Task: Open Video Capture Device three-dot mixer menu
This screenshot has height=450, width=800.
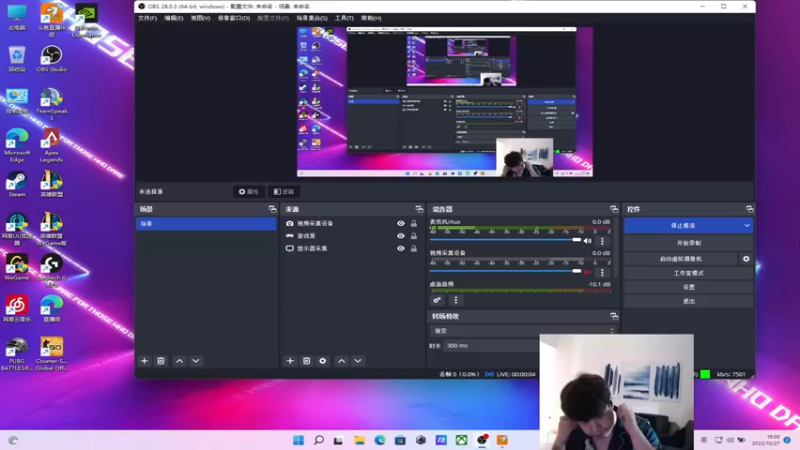Action: pos(602,272)
